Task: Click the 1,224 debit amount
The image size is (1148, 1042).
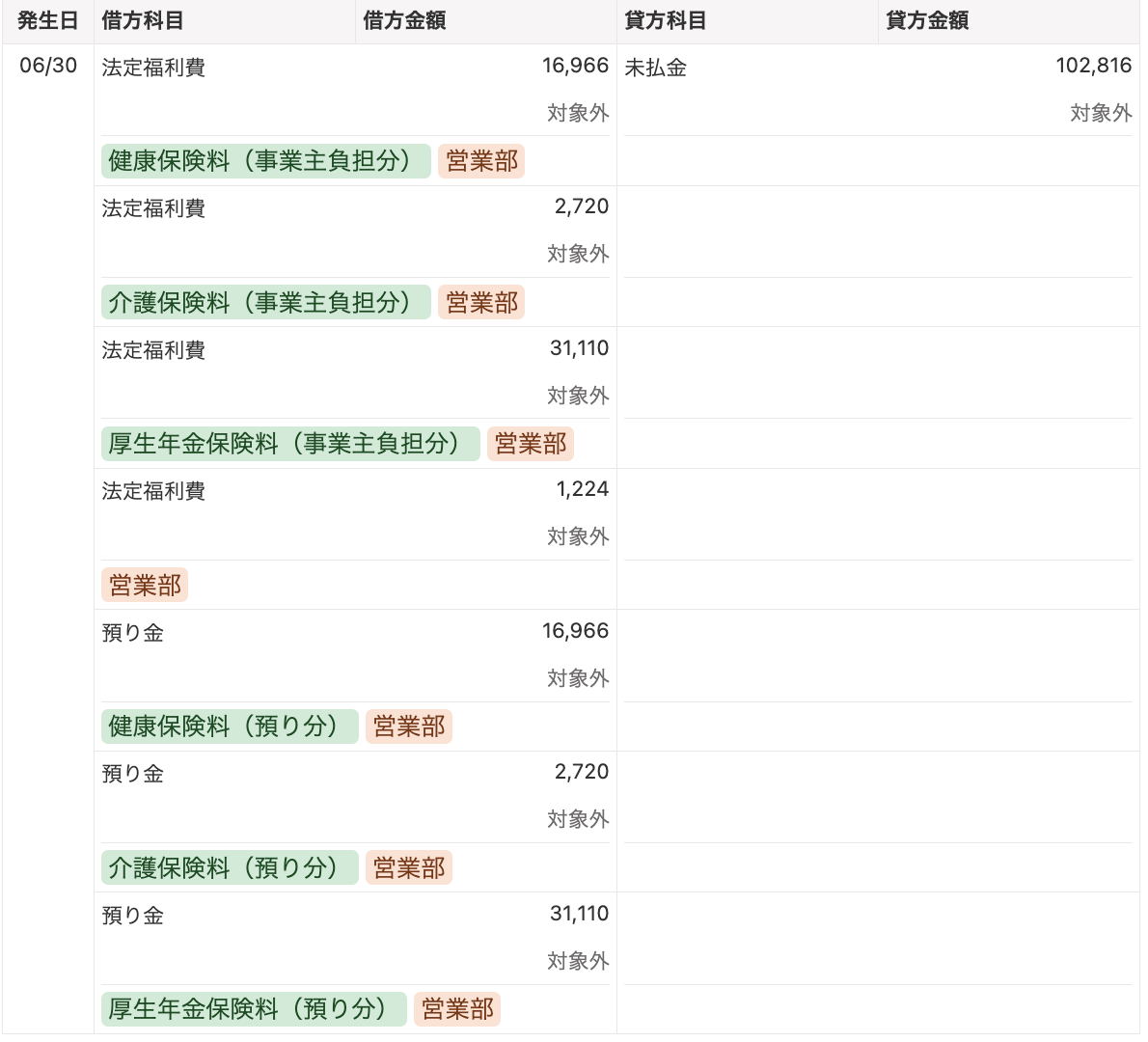Action: [582, 489]
